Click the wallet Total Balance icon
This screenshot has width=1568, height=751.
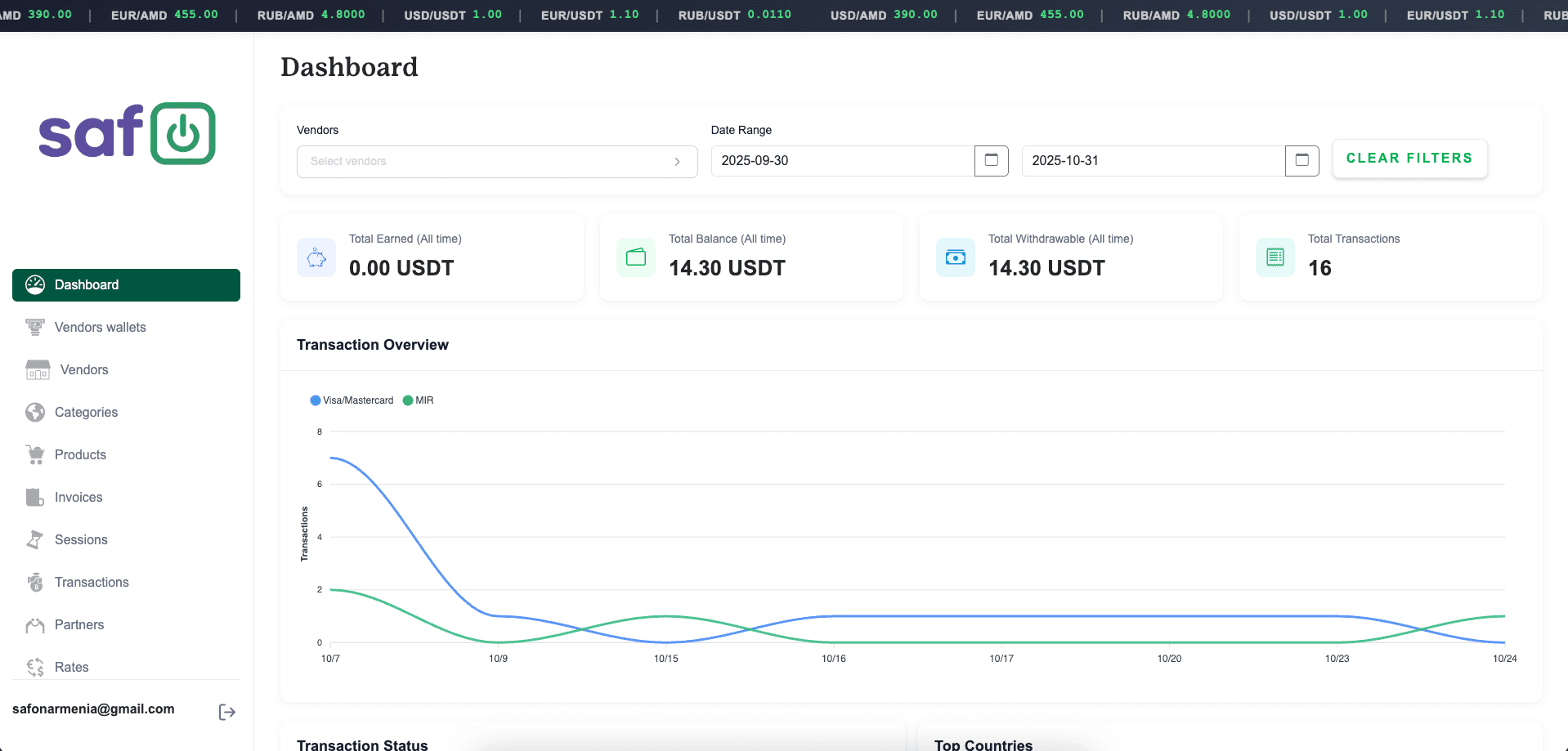pyautogui.click(x=636, y=258)
